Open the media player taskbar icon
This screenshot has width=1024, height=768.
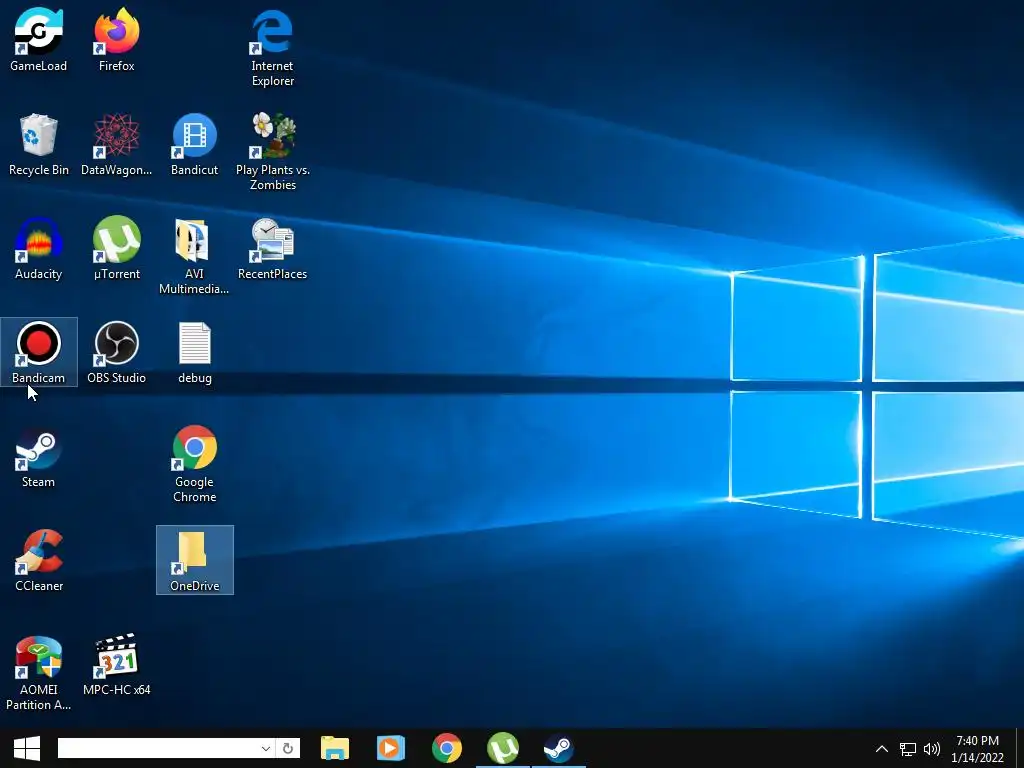[391, 748]
